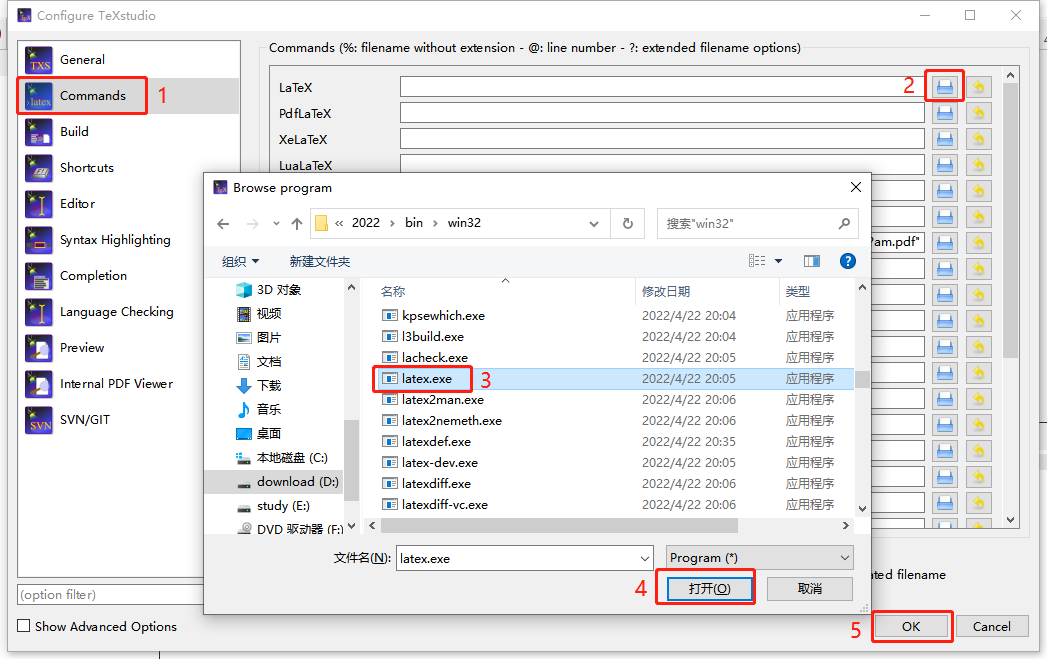Confirm settings with OK button
Image resolution: width=1047 pixels, height=659 pixels.
911,626
